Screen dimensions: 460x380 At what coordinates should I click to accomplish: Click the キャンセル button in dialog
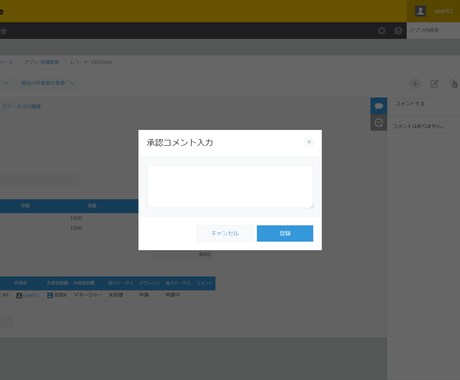(225, 233)
